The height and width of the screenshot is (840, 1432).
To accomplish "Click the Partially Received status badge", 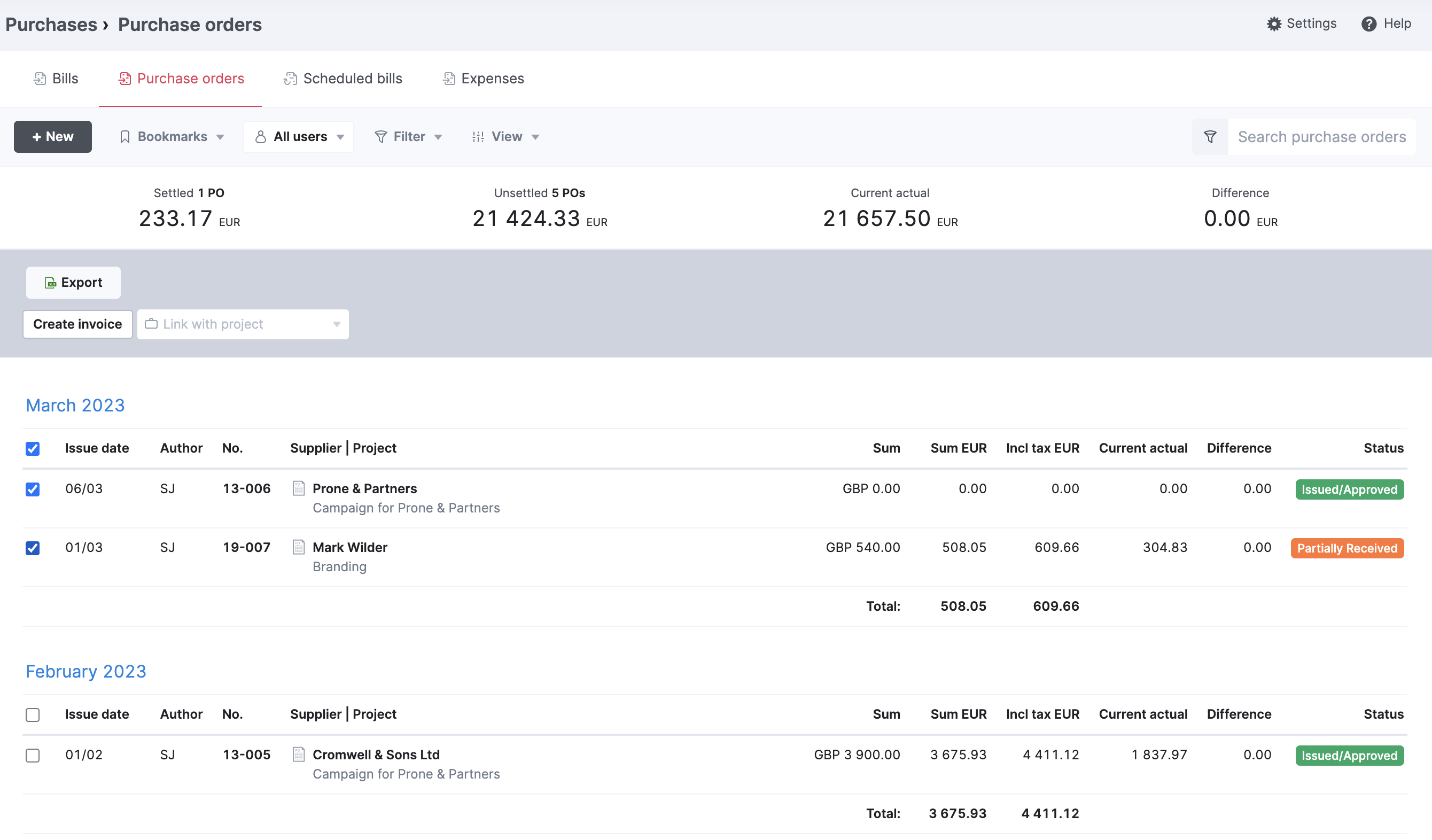I will tap(1347, 548).
